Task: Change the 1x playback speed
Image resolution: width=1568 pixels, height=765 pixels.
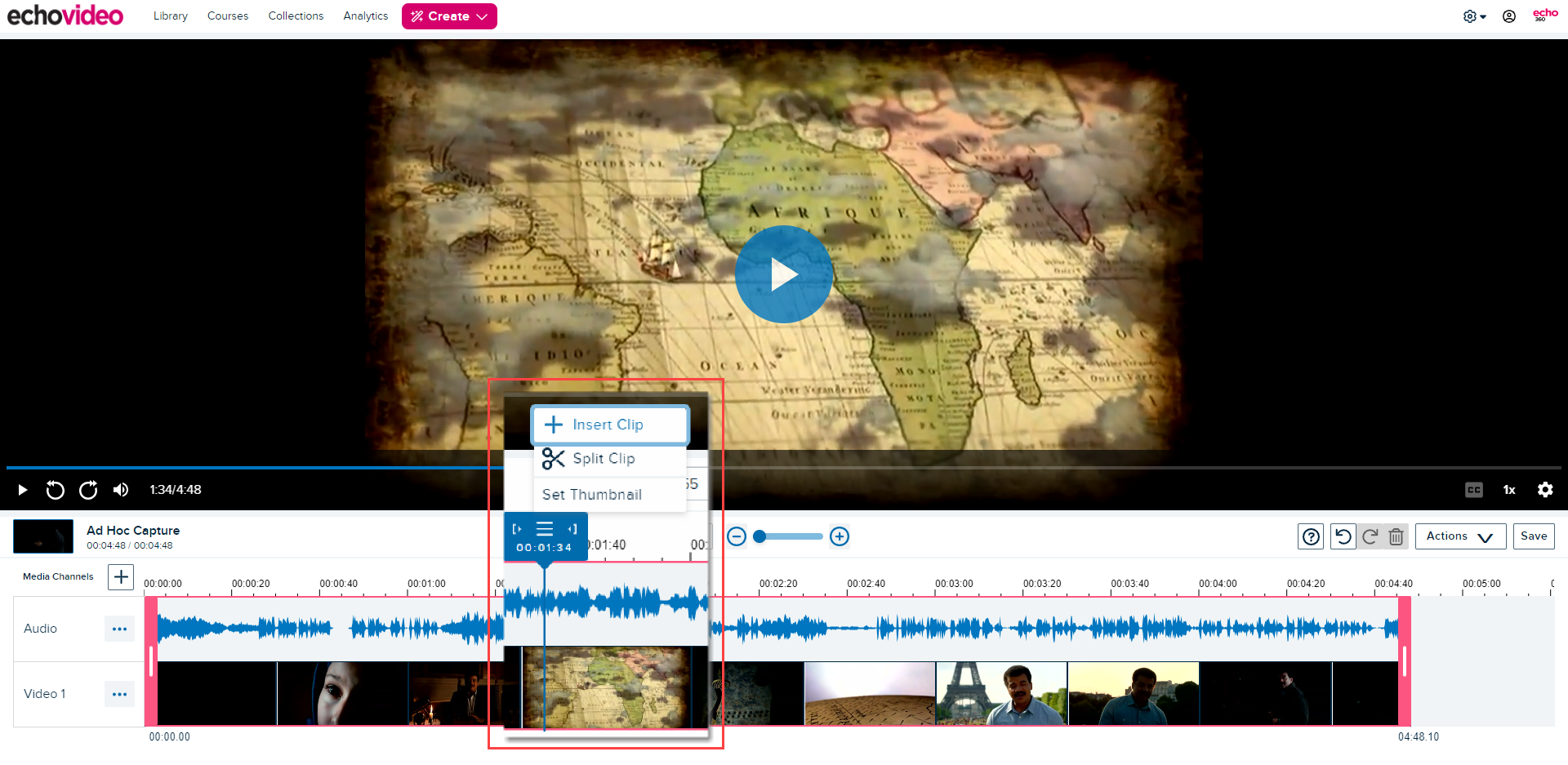Action: pos(1509,490)
